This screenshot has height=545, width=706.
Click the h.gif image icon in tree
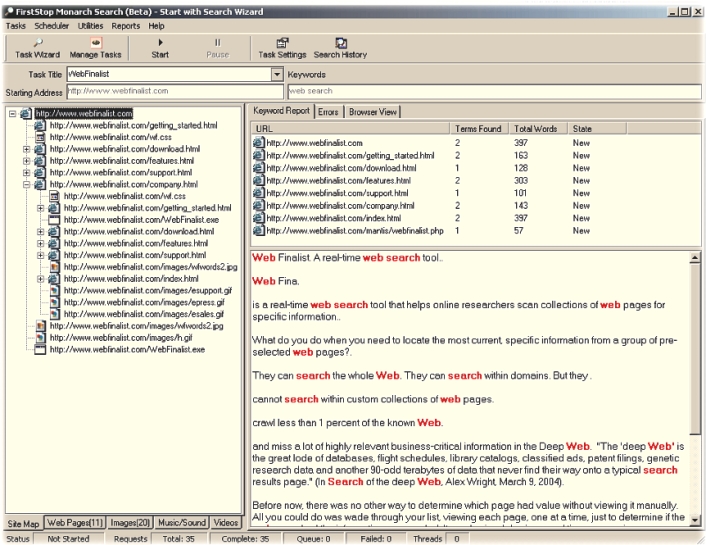pos(40,338)
